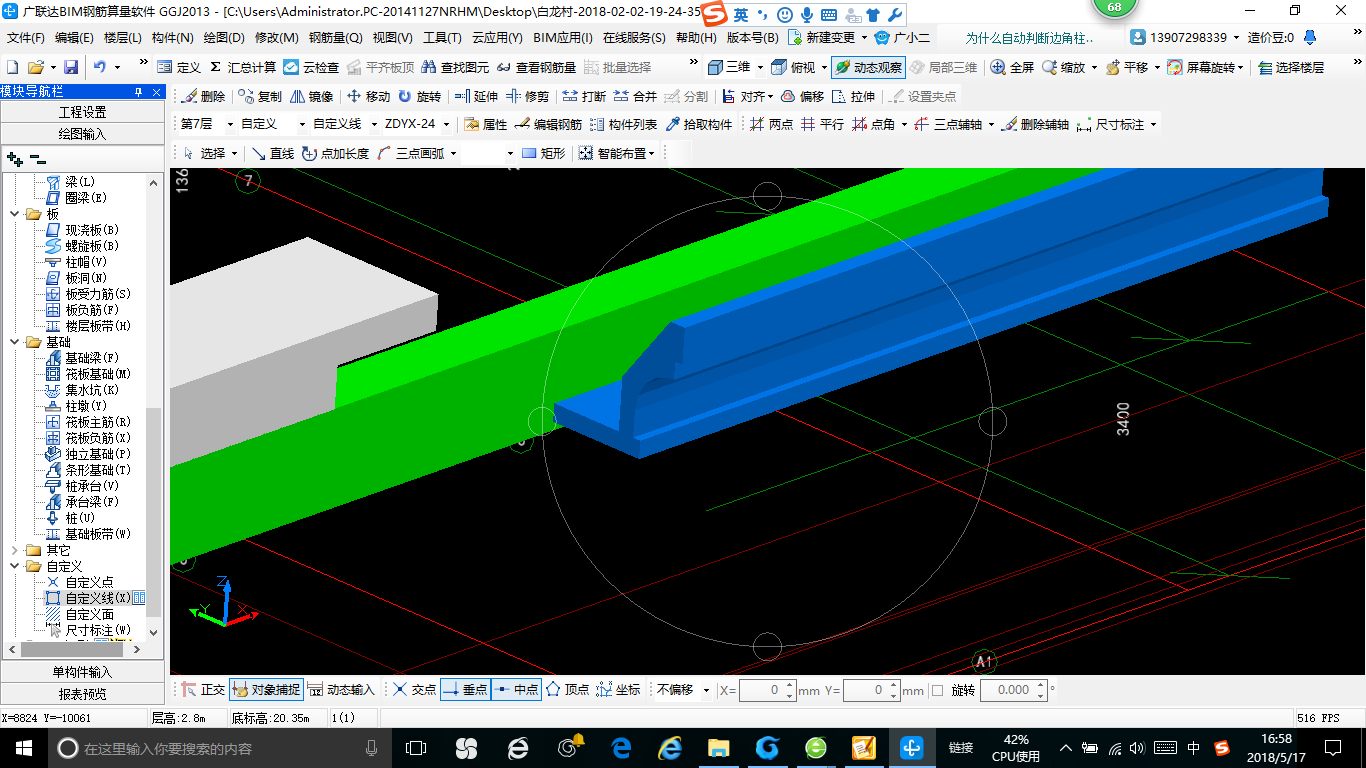Screen dimensions: 1366x768
Task: Click the 汇总计算 sum calculation tool
Action: [243, 67]
